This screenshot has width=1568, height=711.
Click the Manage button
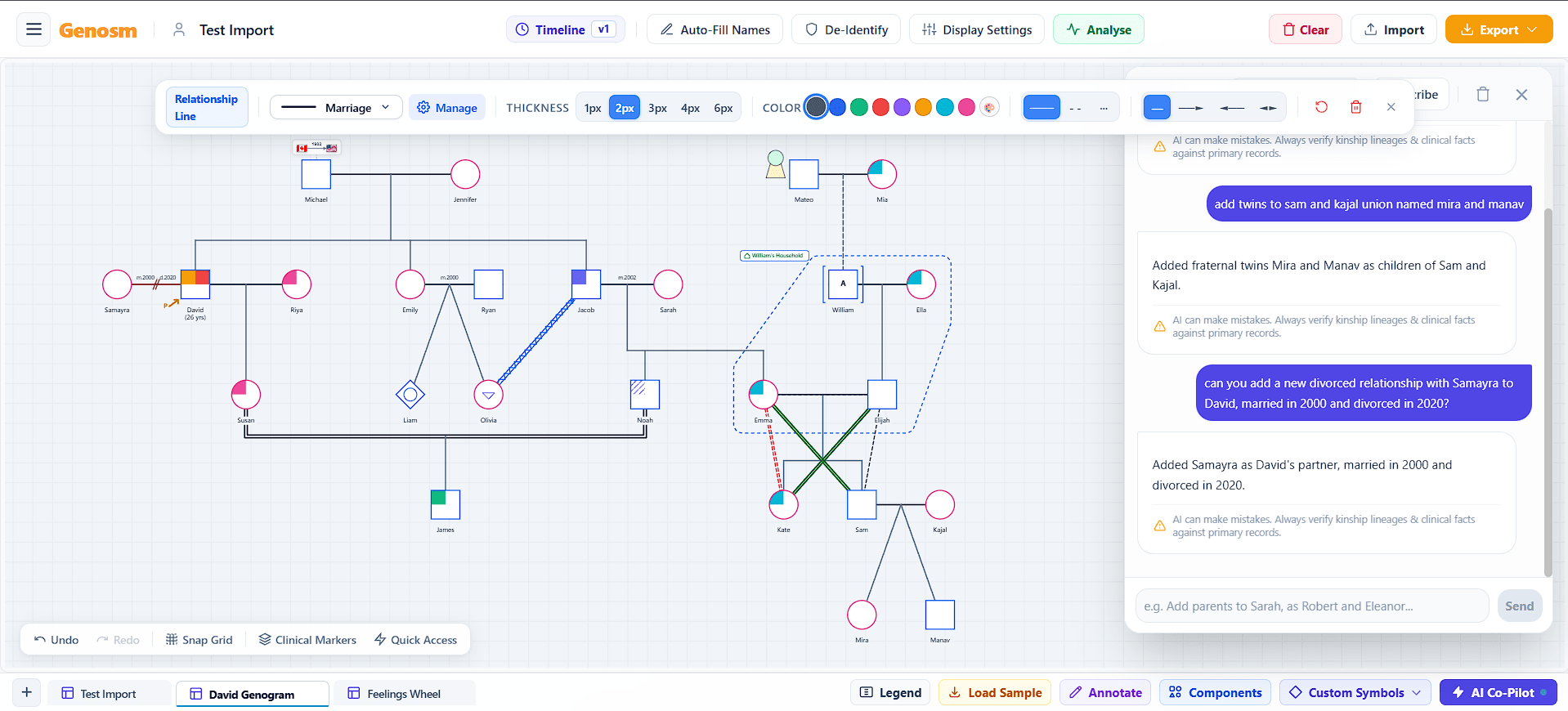point(446,107)
